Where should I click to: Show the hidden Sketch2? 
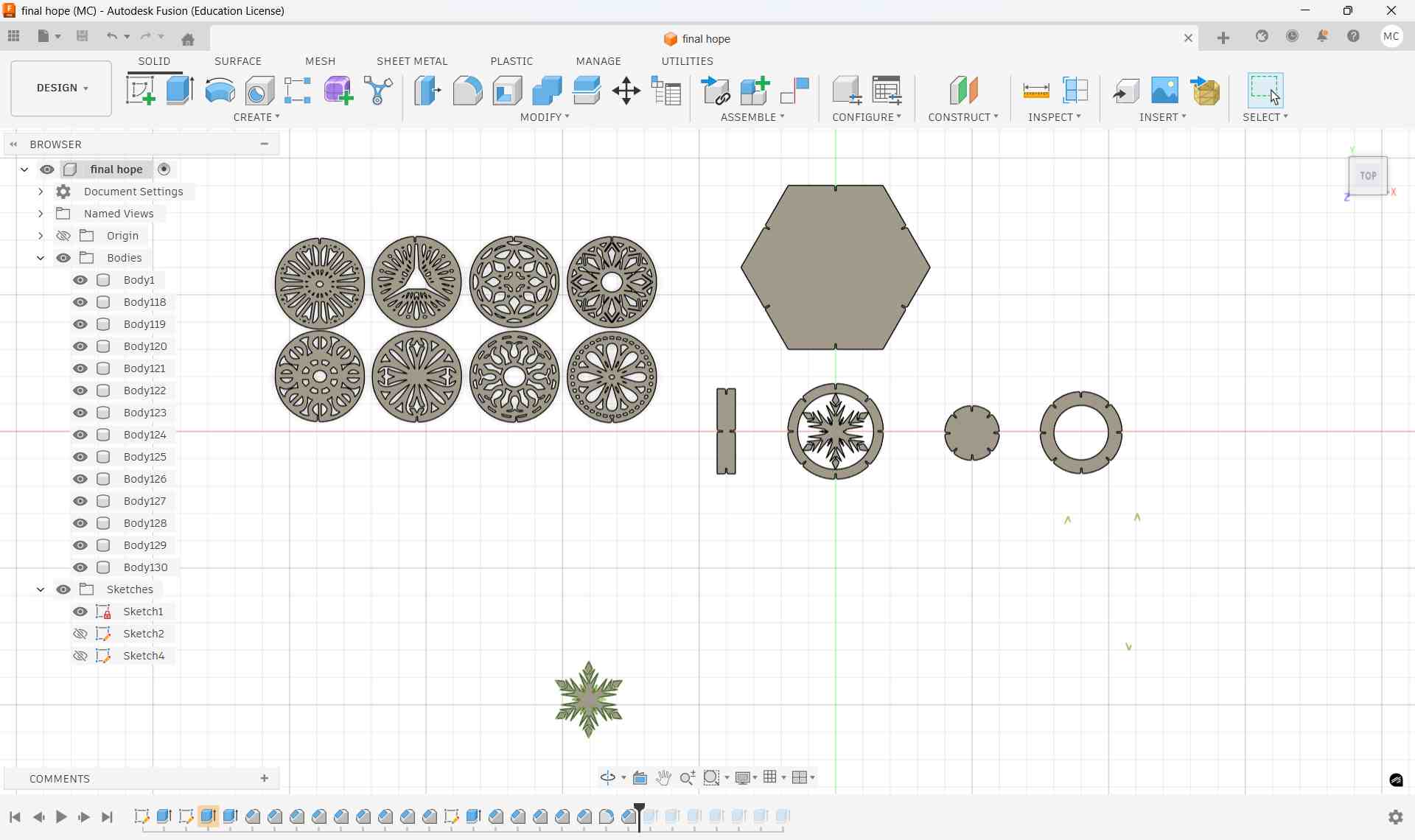tap(80, 634)
